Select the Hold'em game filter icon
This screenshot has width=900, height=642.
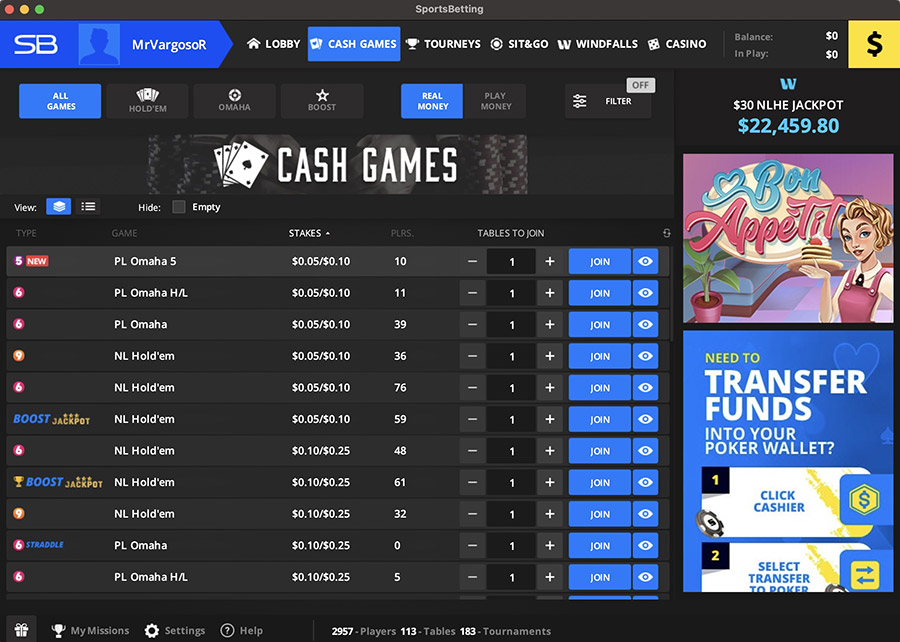147,100
